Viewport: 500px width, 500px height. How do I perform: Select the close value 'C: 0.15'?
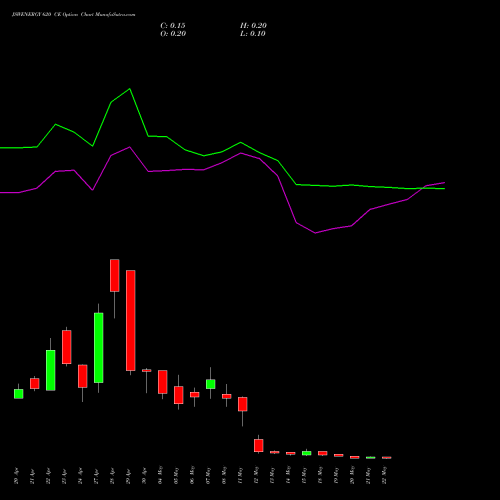[x=173, y=26]
